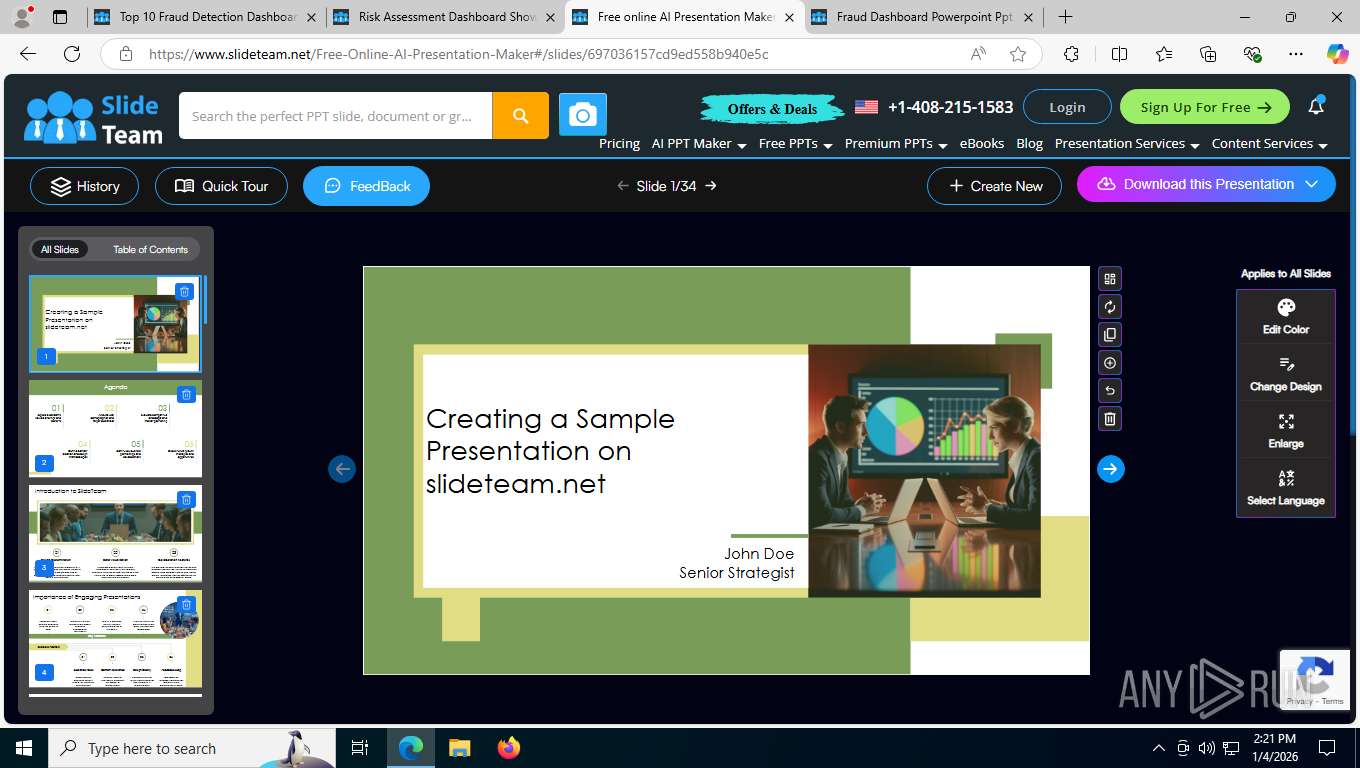Viewport: 1360px width, 768px height.
Task: Click the SlideTeam logo
Action: [x=94, y=118]
